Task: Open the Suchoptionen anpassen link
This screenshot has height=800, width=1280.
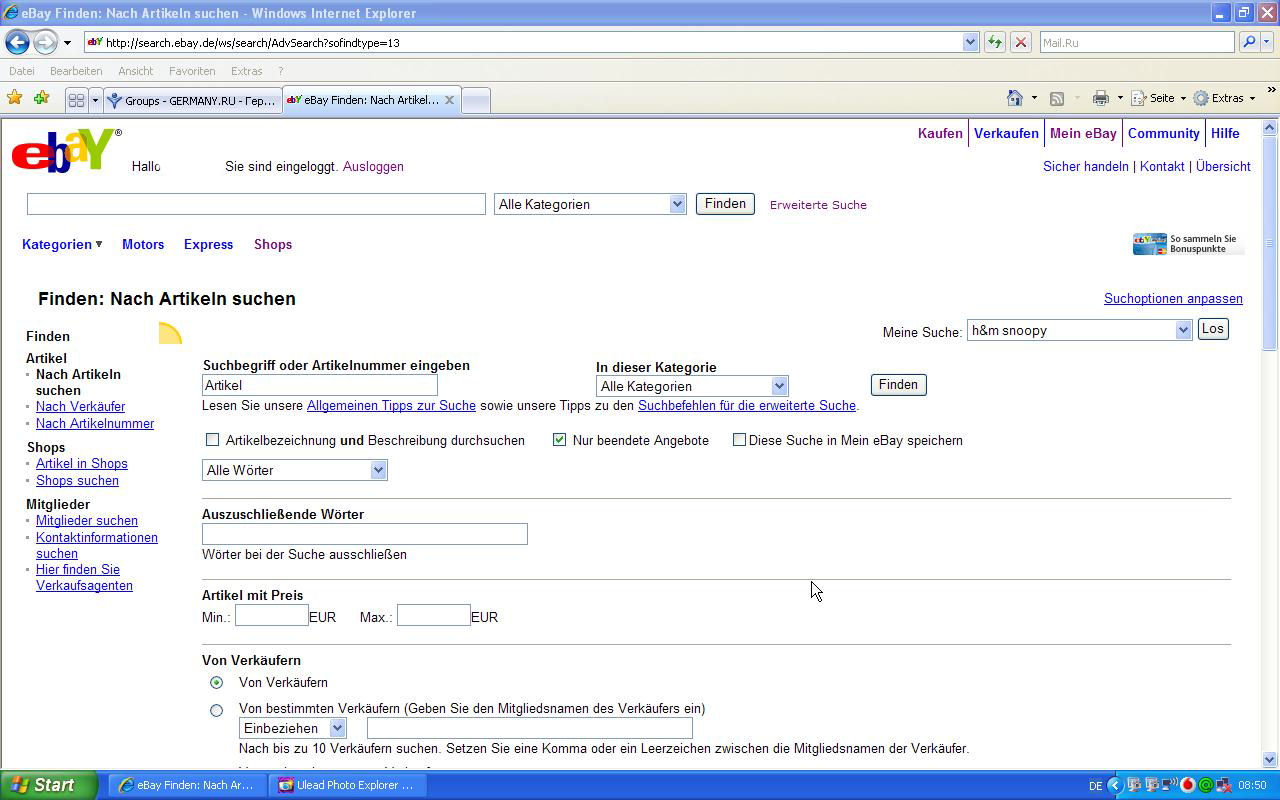Action: tap(1173, 298)
